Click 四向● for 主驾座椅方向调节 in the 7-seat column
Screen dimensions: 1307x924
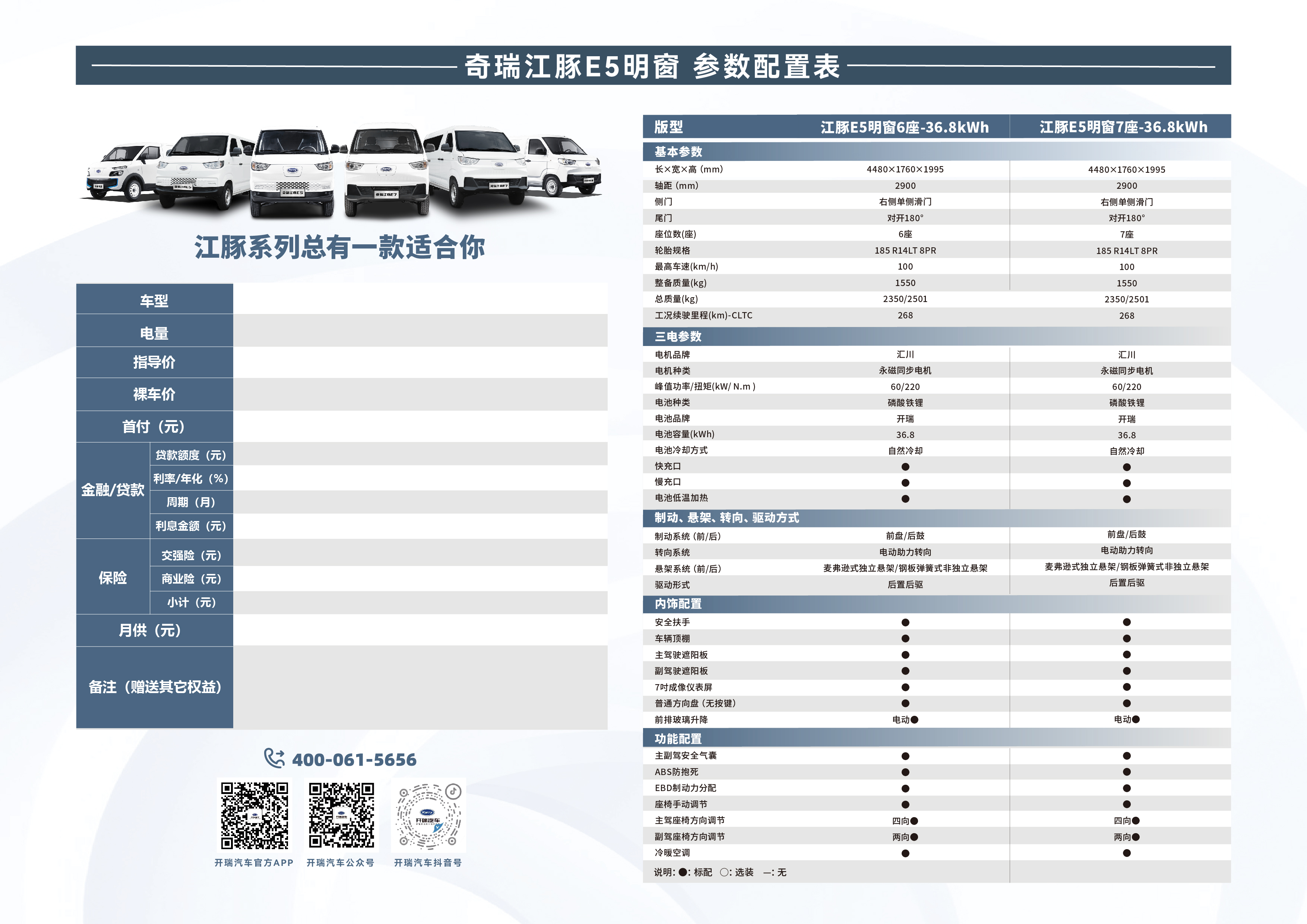1127,820
